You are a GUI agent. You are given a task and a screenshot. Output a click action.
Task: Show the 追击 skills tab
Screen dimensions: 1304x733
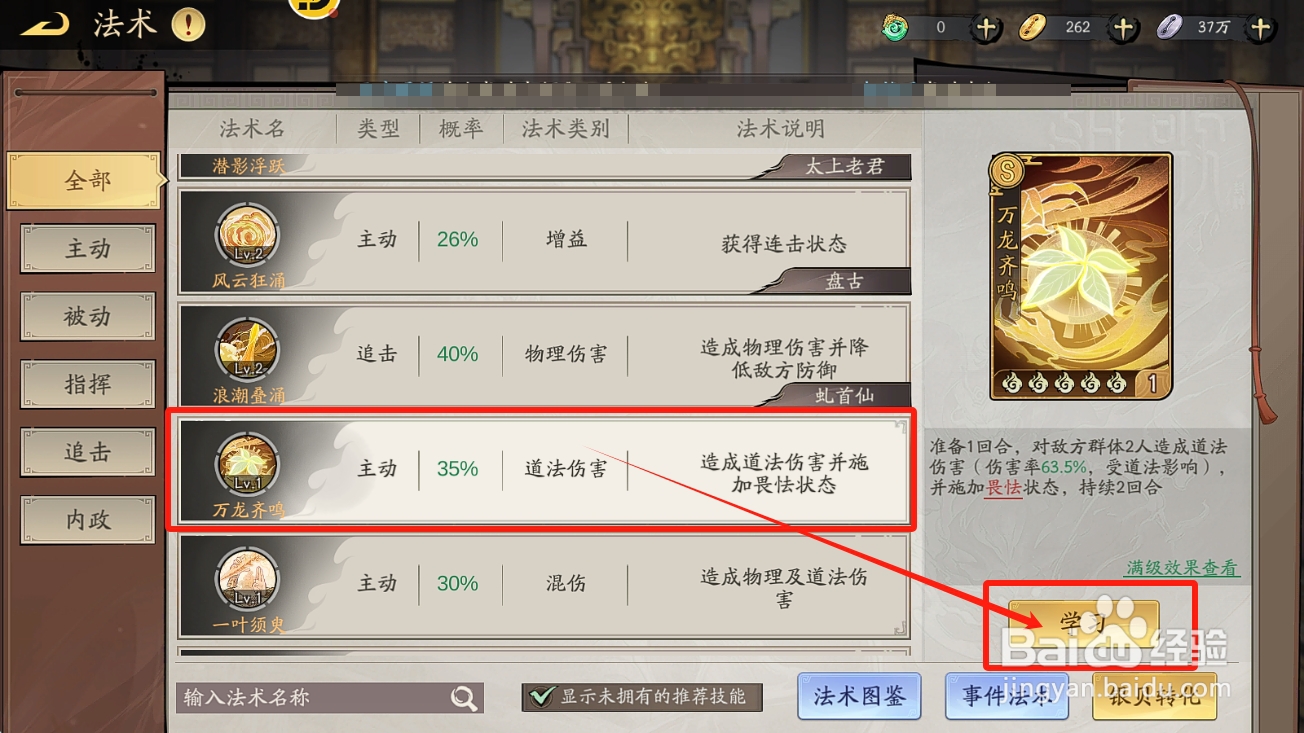click(x=88, y=453)
